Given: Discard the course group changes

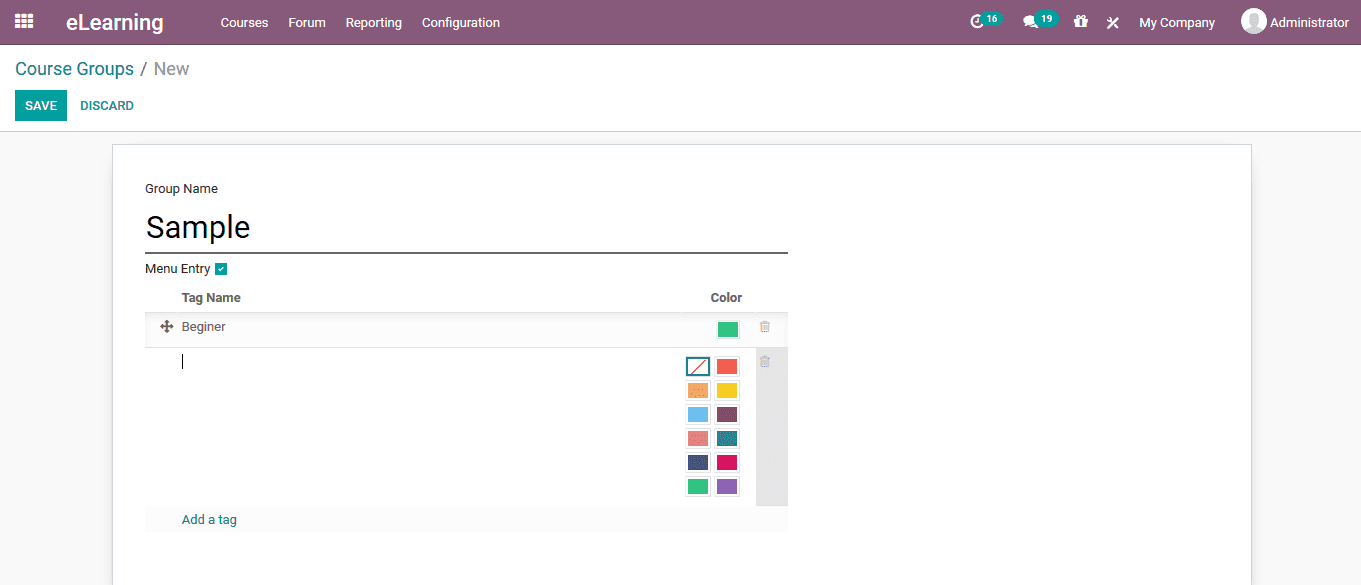Looking at the screenshot, I should click(107, 106).
